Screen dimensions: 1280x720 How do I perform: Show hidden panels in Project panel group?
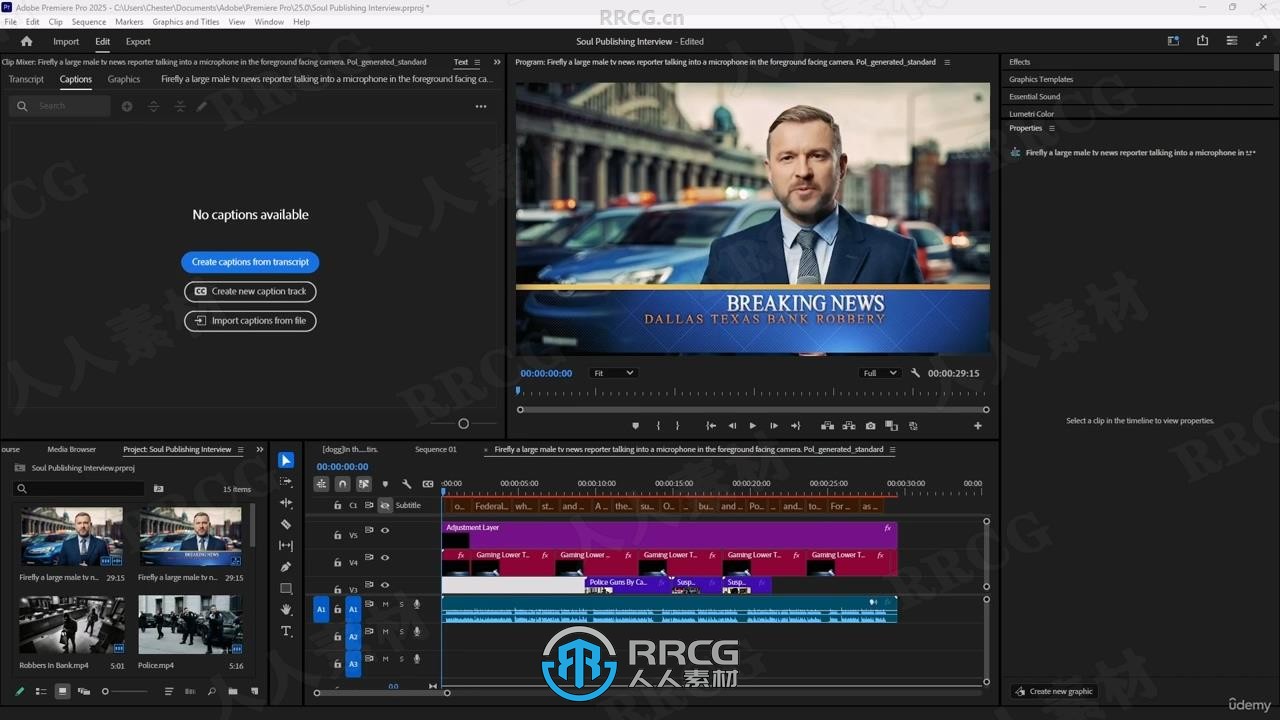pyautogui.click(x=260, y=450)
